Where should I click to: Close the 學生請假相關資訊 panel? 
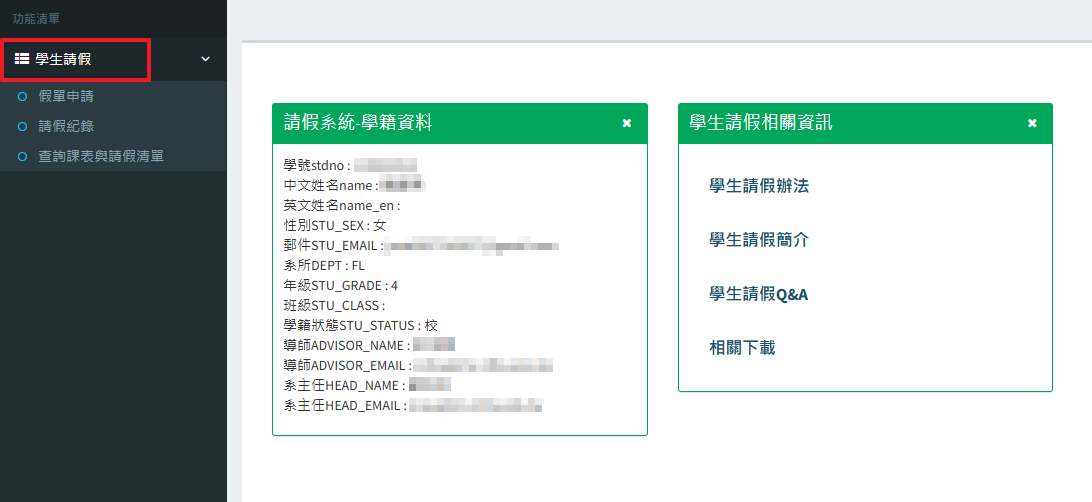coord(1032,123)
